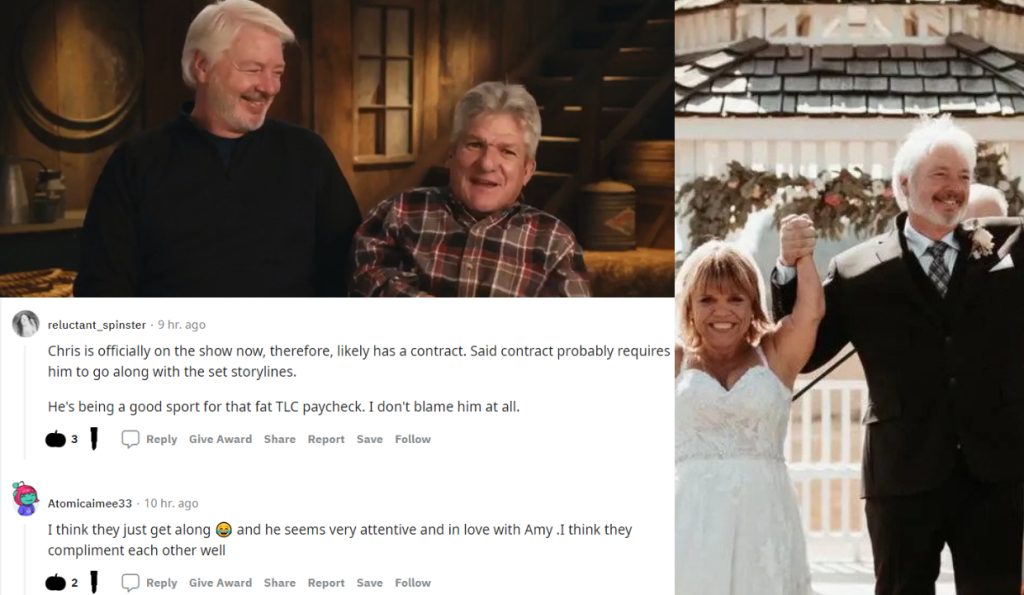Follow Atomicaimee33's comment thread
The height and width of the screenshot is (595, 1024).
413,583
